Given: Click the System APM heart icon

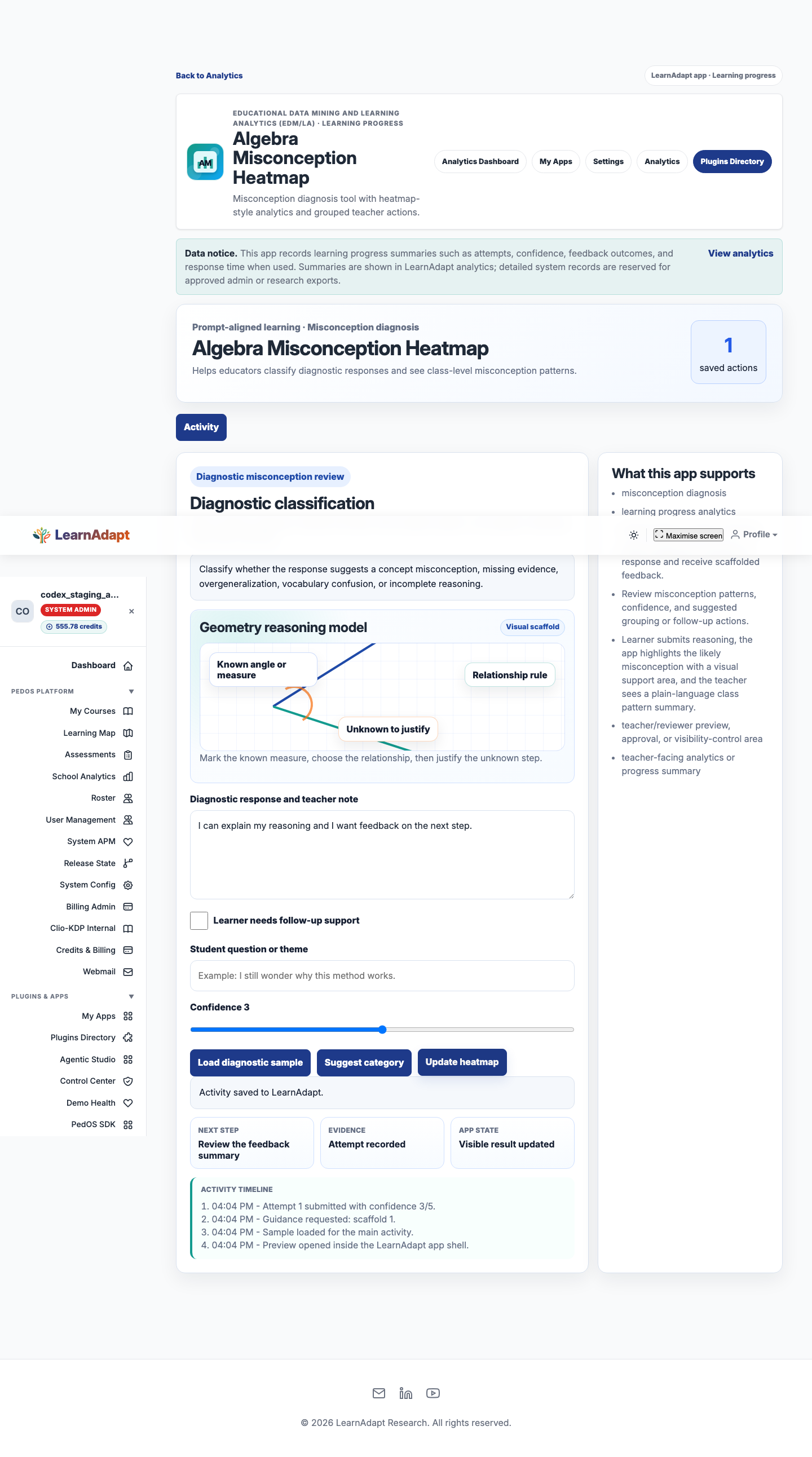Looking at the screenshot, I should [128, 842].
